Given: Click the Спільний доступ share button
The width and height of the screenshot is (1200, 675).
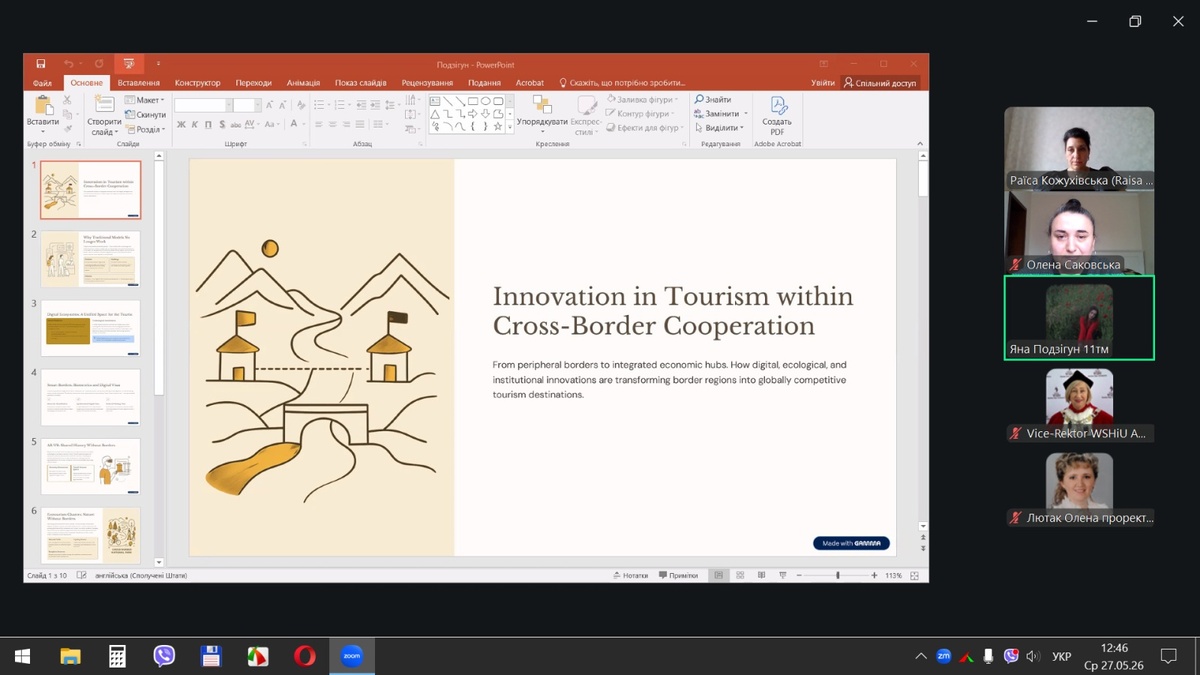Looking at the screenshot, I should 880,83.
